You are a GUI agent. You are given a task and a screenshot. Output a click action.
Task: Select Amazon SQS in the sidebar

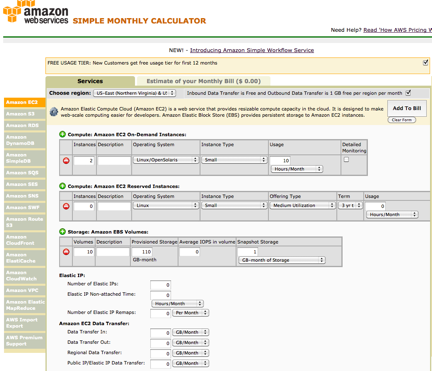point(25,173)
